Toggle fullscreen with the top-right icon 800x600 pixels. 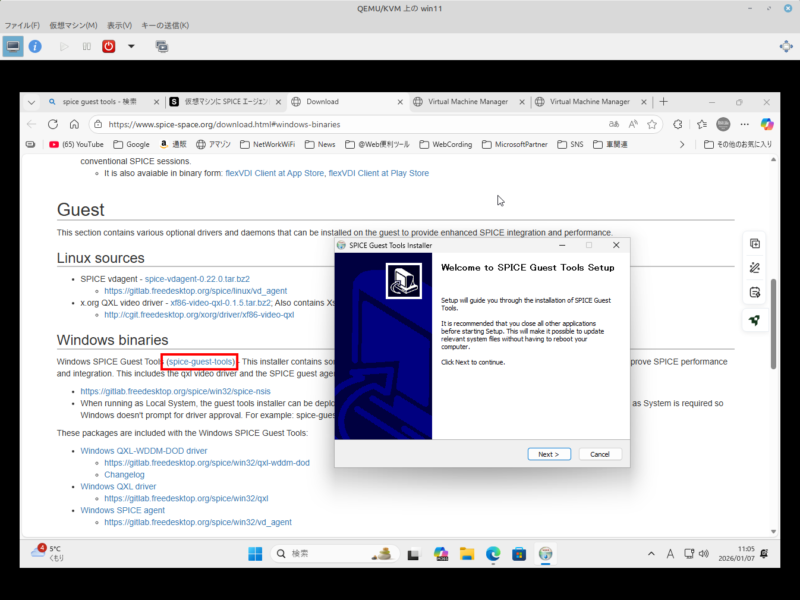coord(786,46)
